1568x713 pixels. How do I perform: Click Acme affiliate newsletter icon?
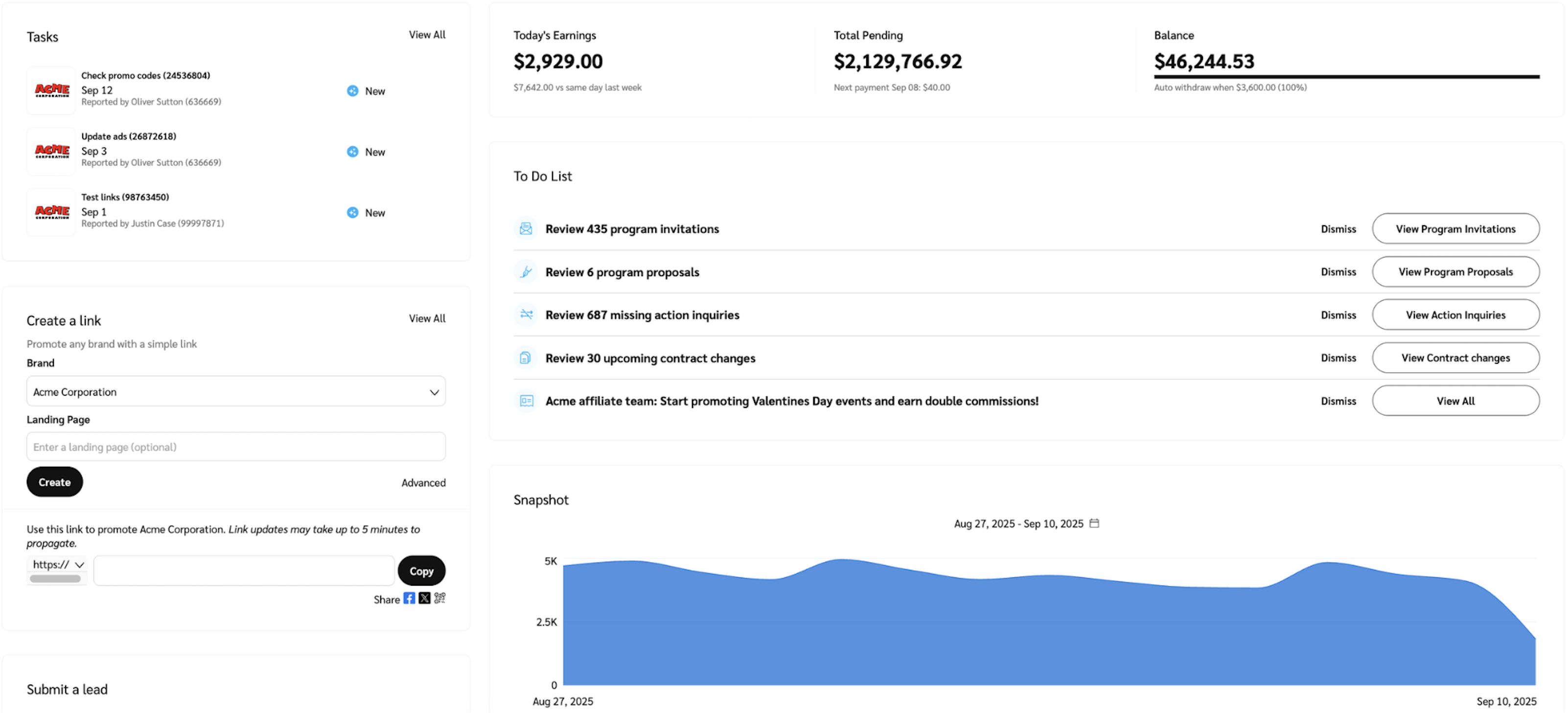(x=526, y=401)
